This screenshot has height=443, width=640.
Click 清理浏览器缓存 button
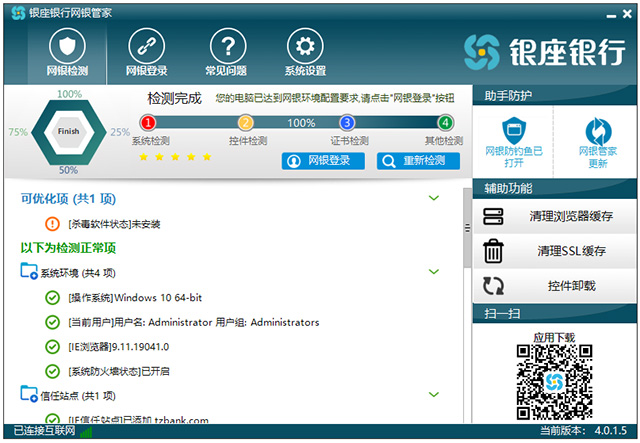click(555, 216)
